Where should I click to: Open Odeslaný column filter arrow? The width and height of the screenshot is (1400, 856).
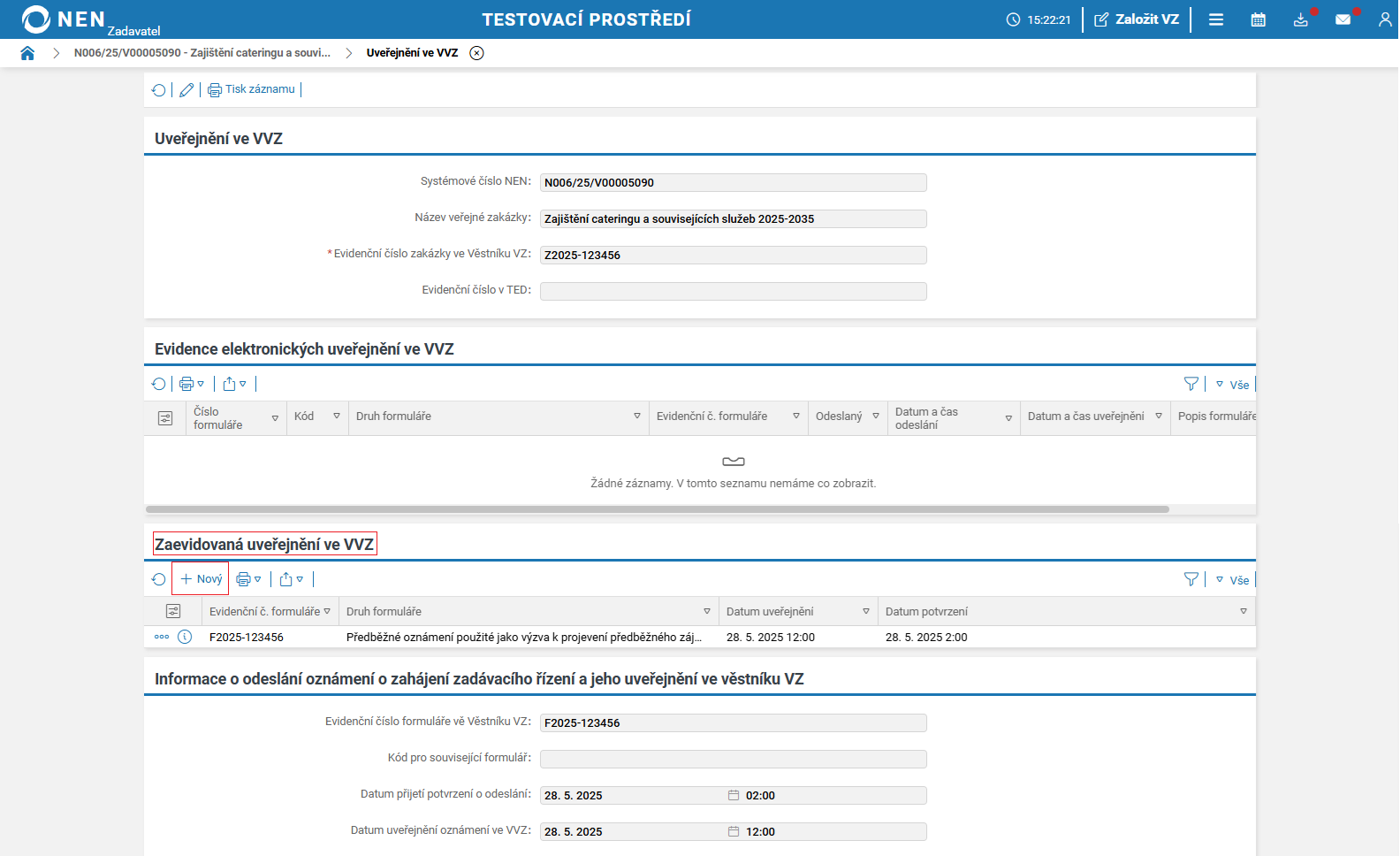(876, 416)
